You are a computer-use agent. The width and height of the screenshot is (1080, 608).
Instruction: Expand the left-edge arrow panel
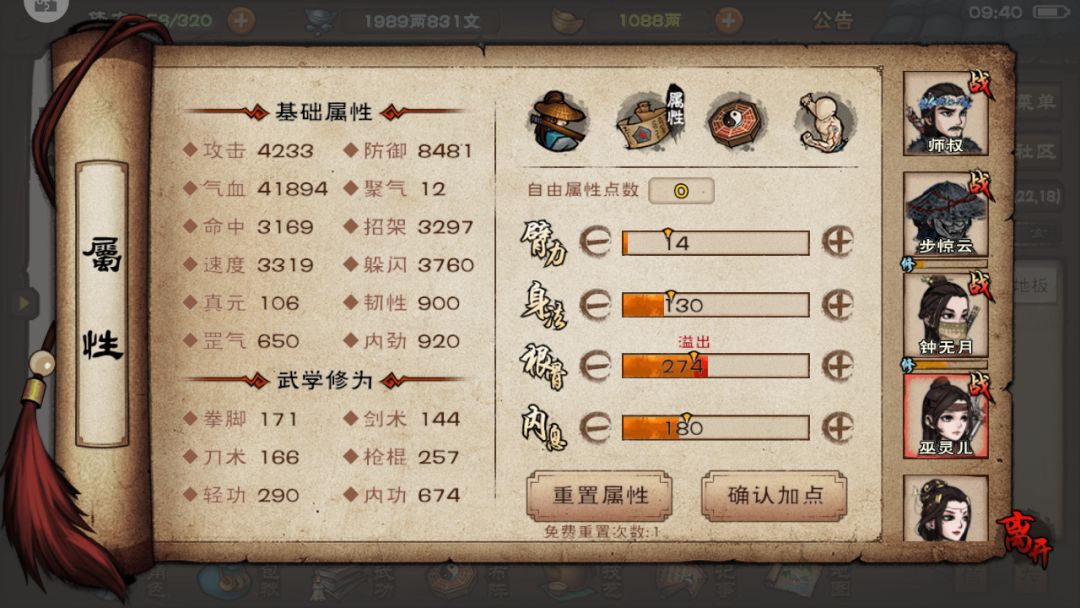point(23,302)
